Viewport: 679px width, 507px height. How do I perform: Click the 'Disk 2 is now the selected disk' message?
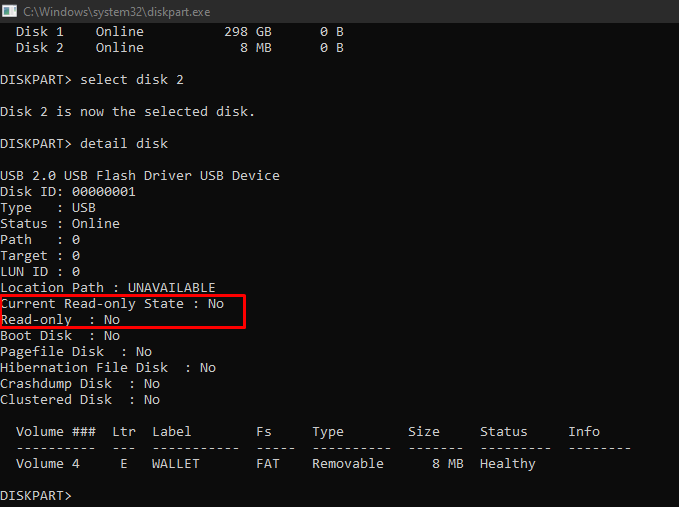[x=127, y=112]
